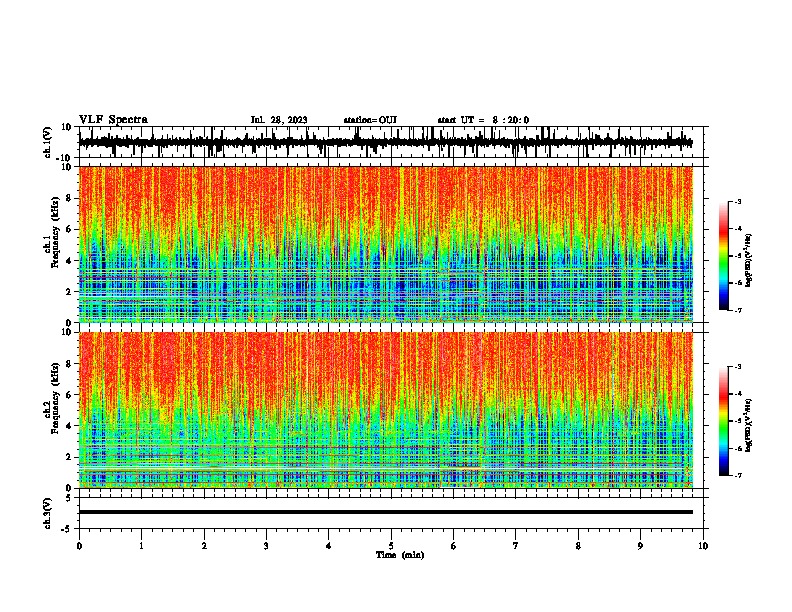The image size is (792, 612).
Task: Click inside the ch.1 spectrogram panel
Action: click(386, 244)
